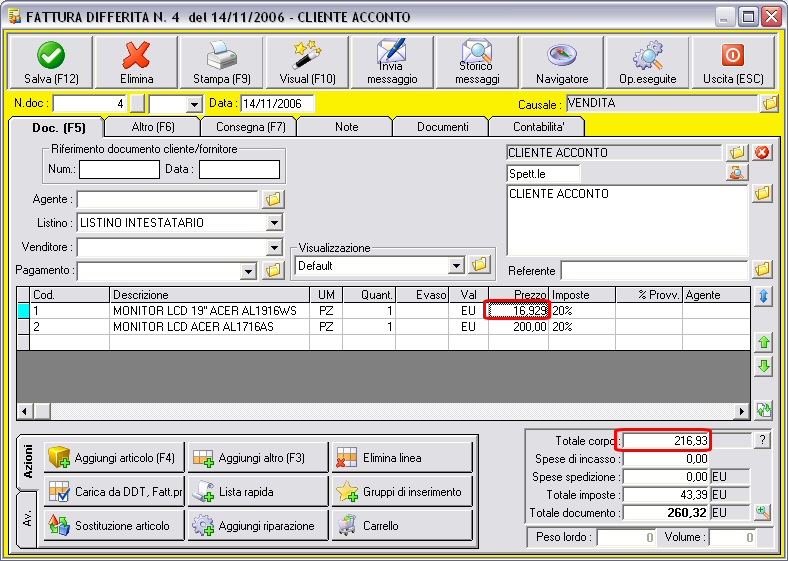
Task: Click the Agente input field
Action: (x=167, y=199)
